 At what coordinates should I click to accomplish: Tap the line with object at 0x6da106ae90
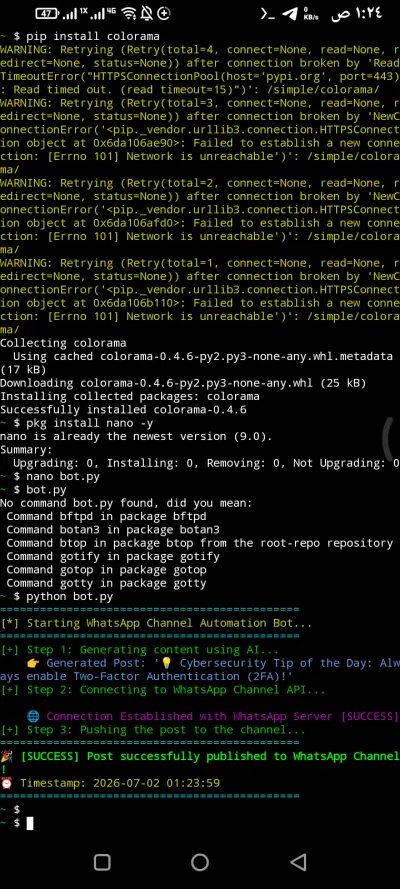click(199, 143)
